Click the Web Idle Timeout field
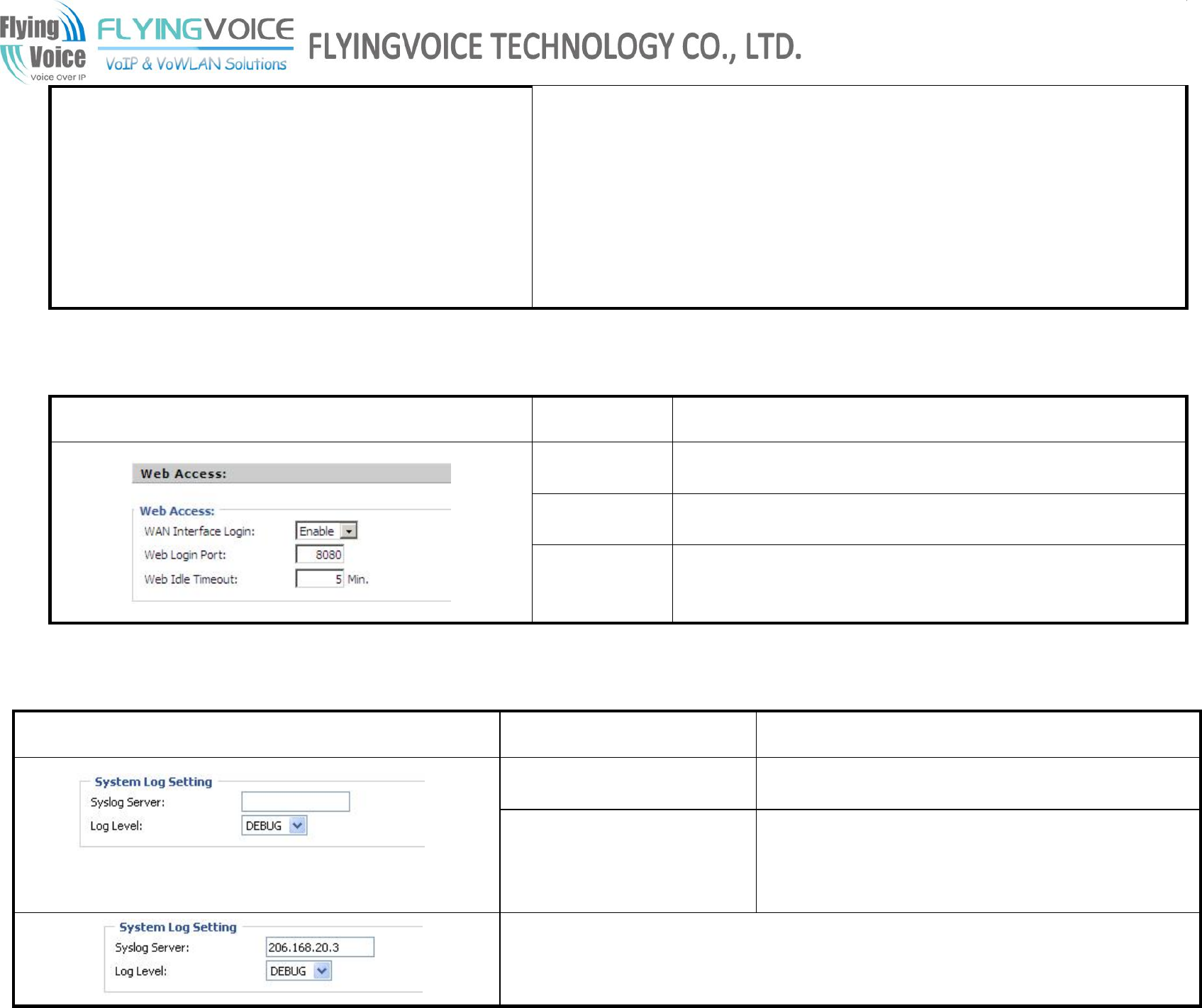Image resolution: width=1202 pixels, height=1008 pixels. pos(320,579)
